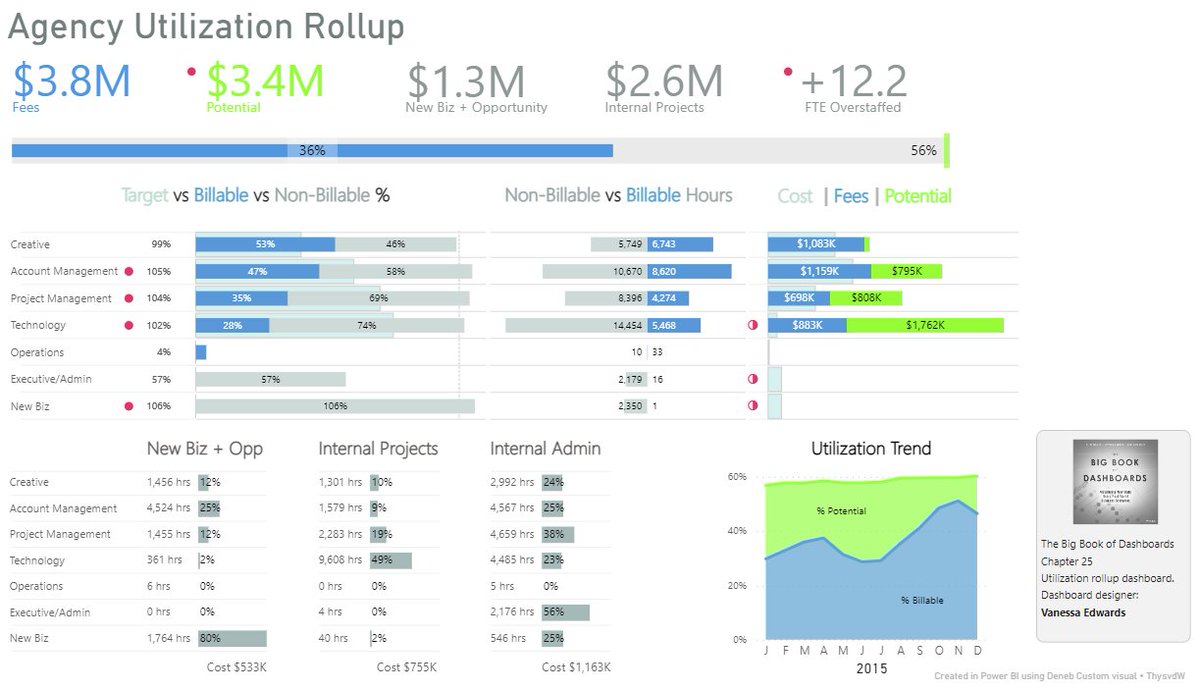Click the grey 106% New Biz bar

(335, 406)
